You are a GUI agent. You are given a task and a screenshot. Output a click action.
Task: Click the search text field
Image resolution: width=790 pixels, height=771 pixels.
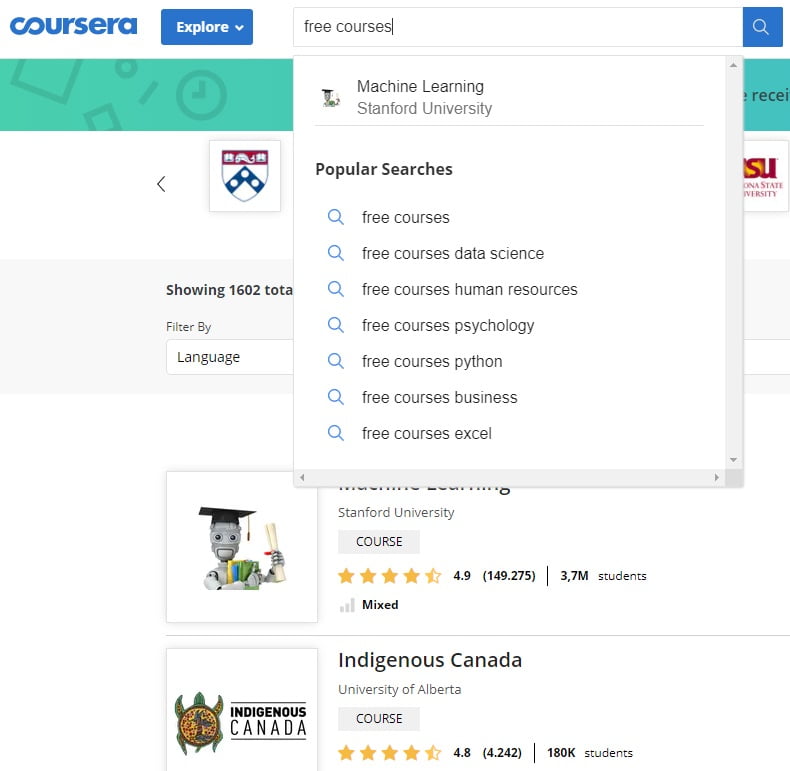(x=518, y=27)
